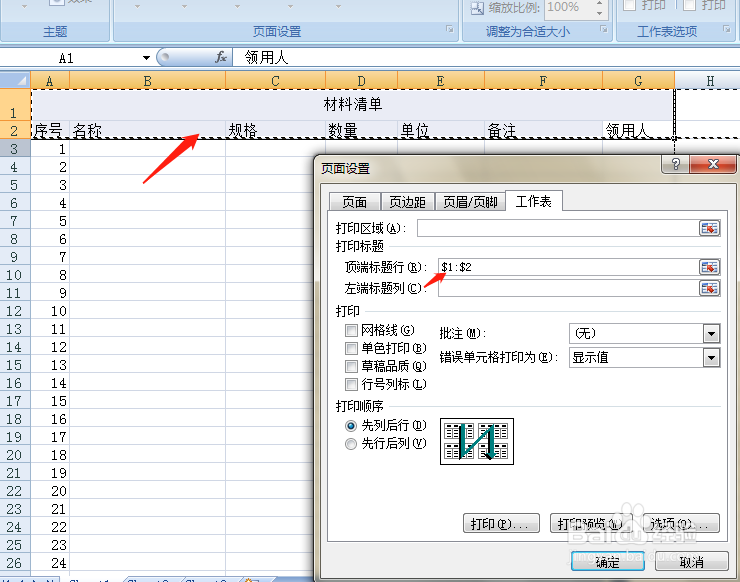Select row 15 header

coord(15,365)
